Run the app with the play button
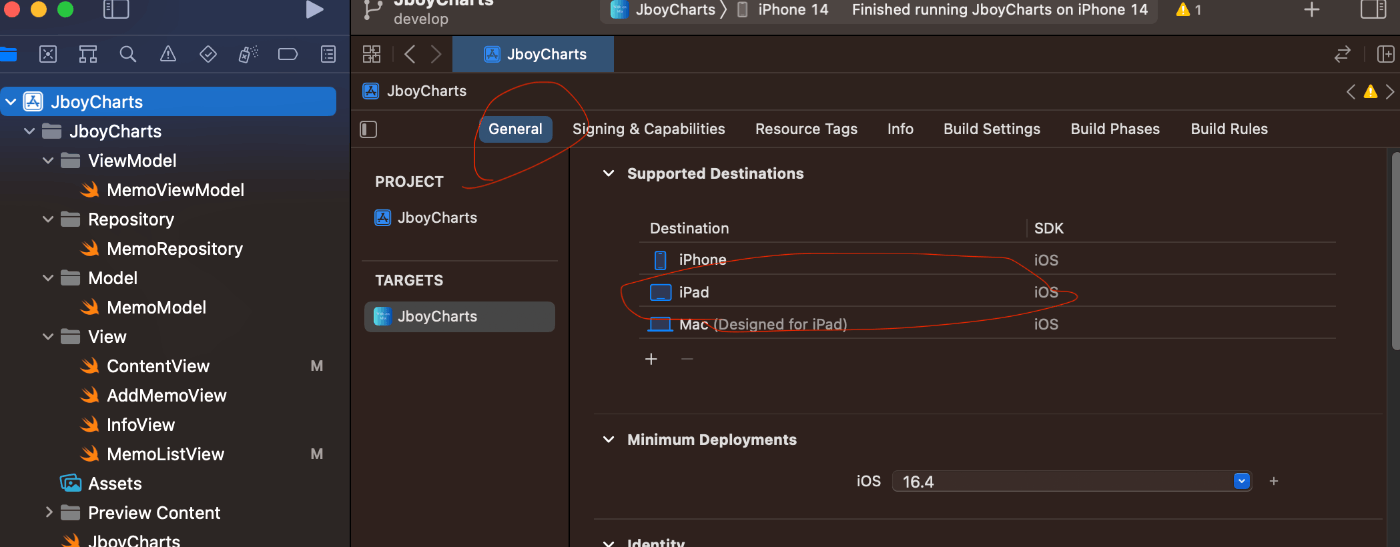 point(314,10)
